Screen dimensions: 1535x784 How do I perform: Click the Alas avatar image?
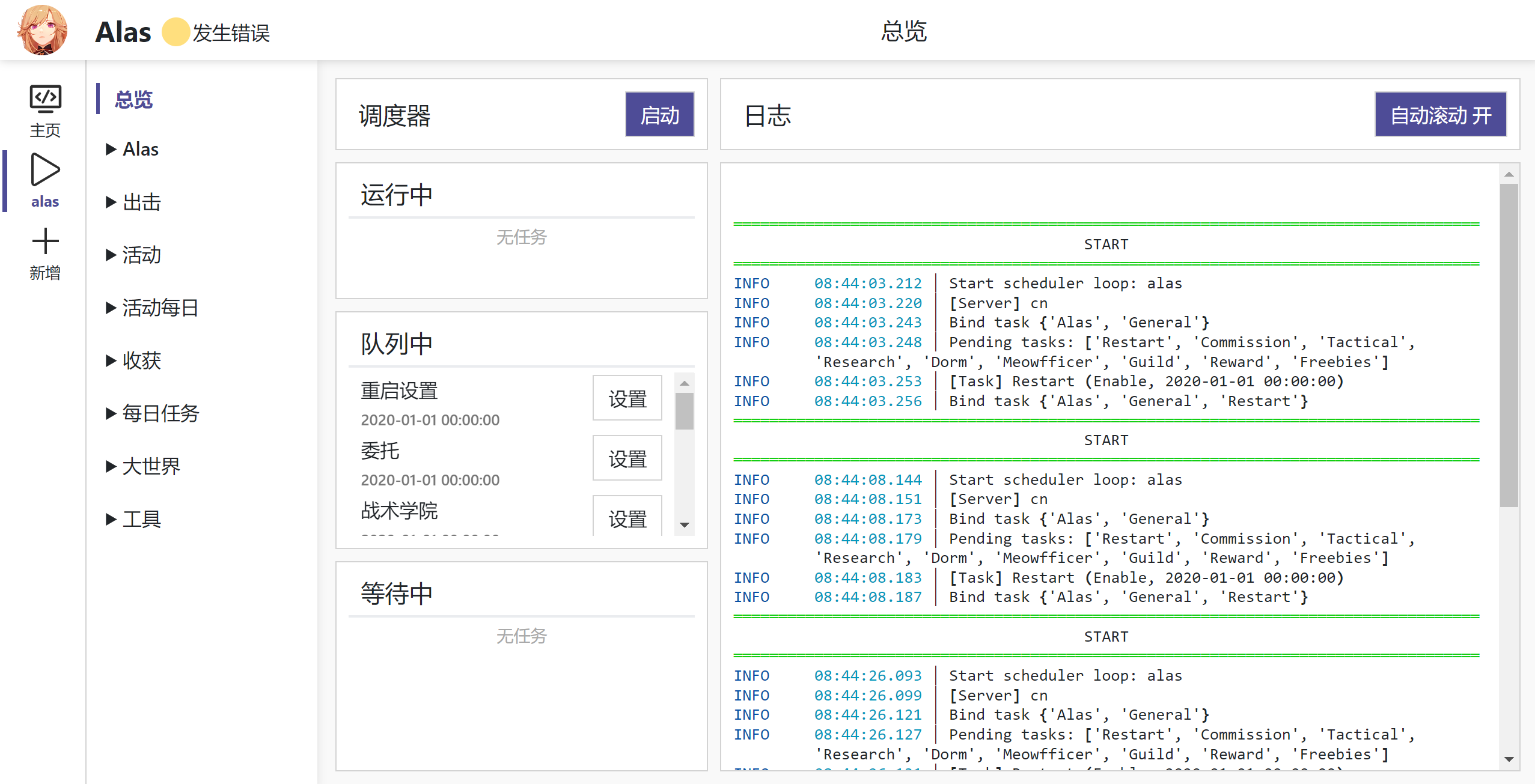coord(43,29)
